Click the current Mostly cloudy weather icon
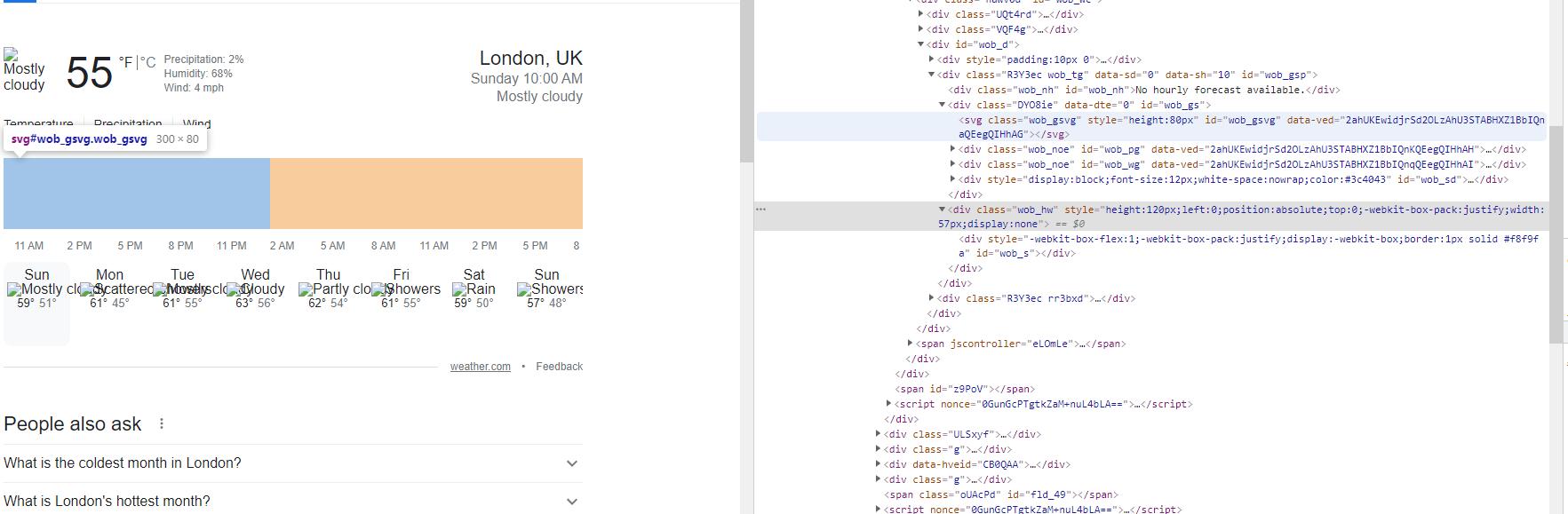 coord(24,70)
